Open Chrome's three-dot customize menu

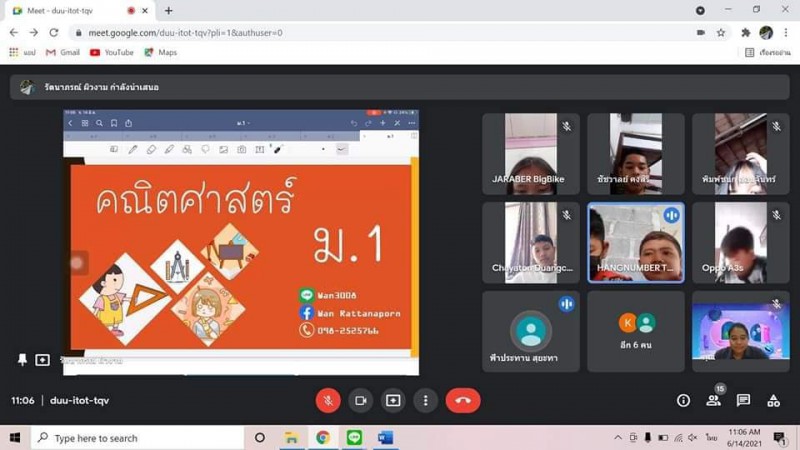pos(786,32)
